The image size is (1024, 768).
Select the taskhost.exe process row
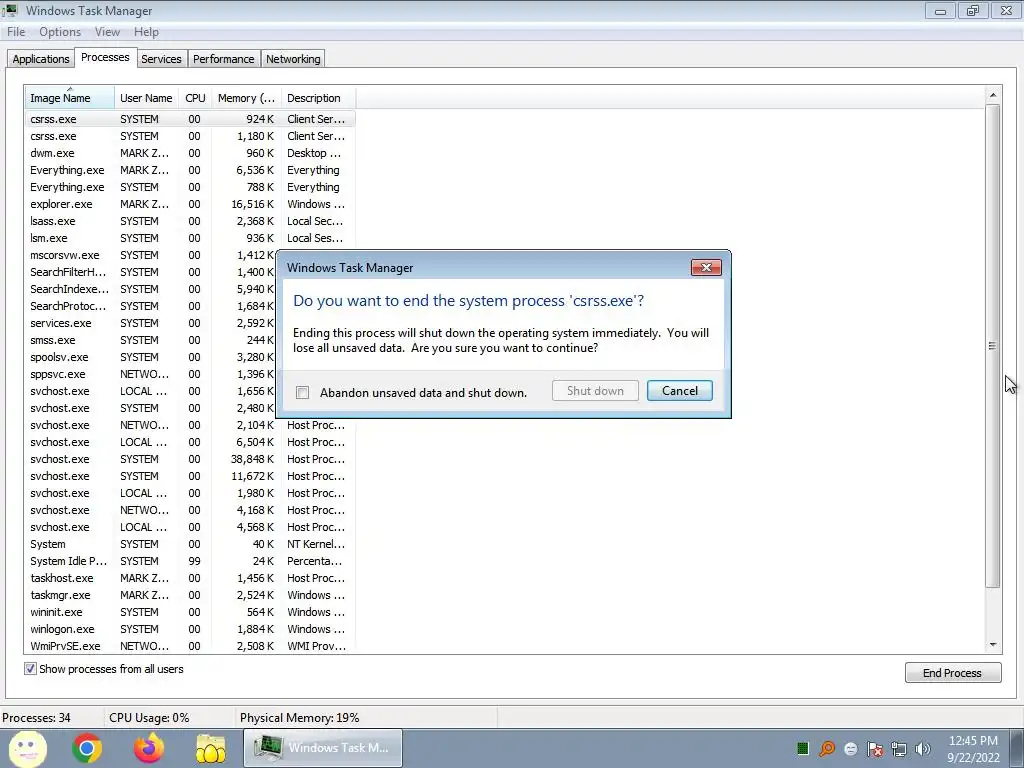(x=190, y=578)
